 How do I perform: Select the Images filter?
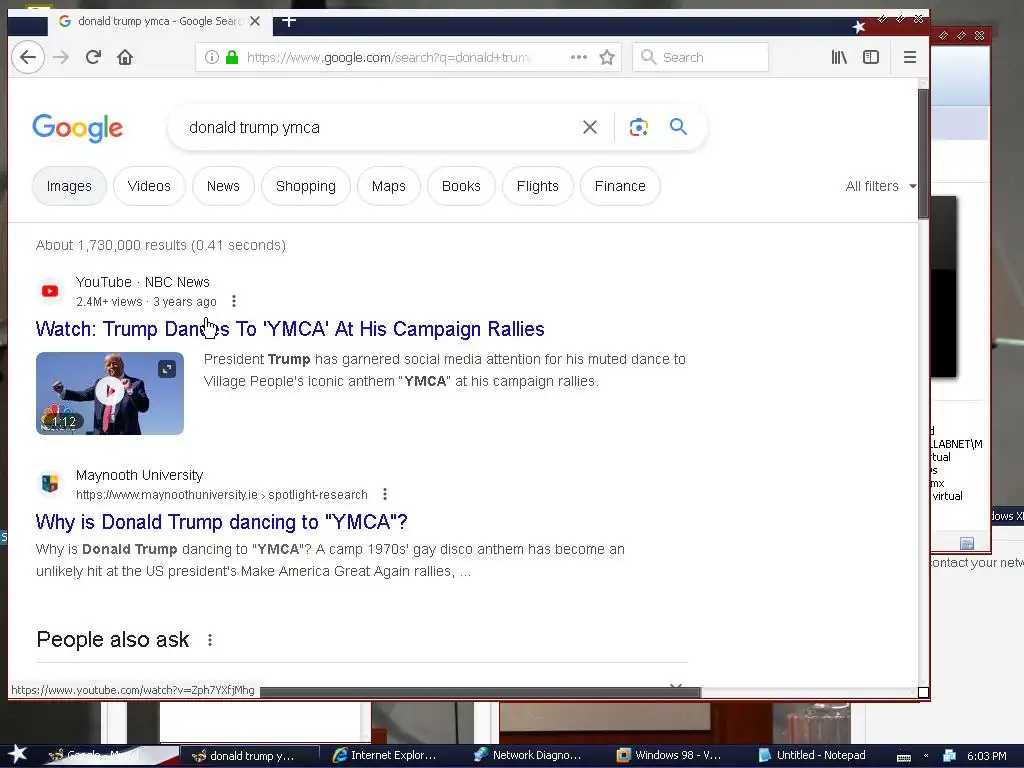pos(69,186)
